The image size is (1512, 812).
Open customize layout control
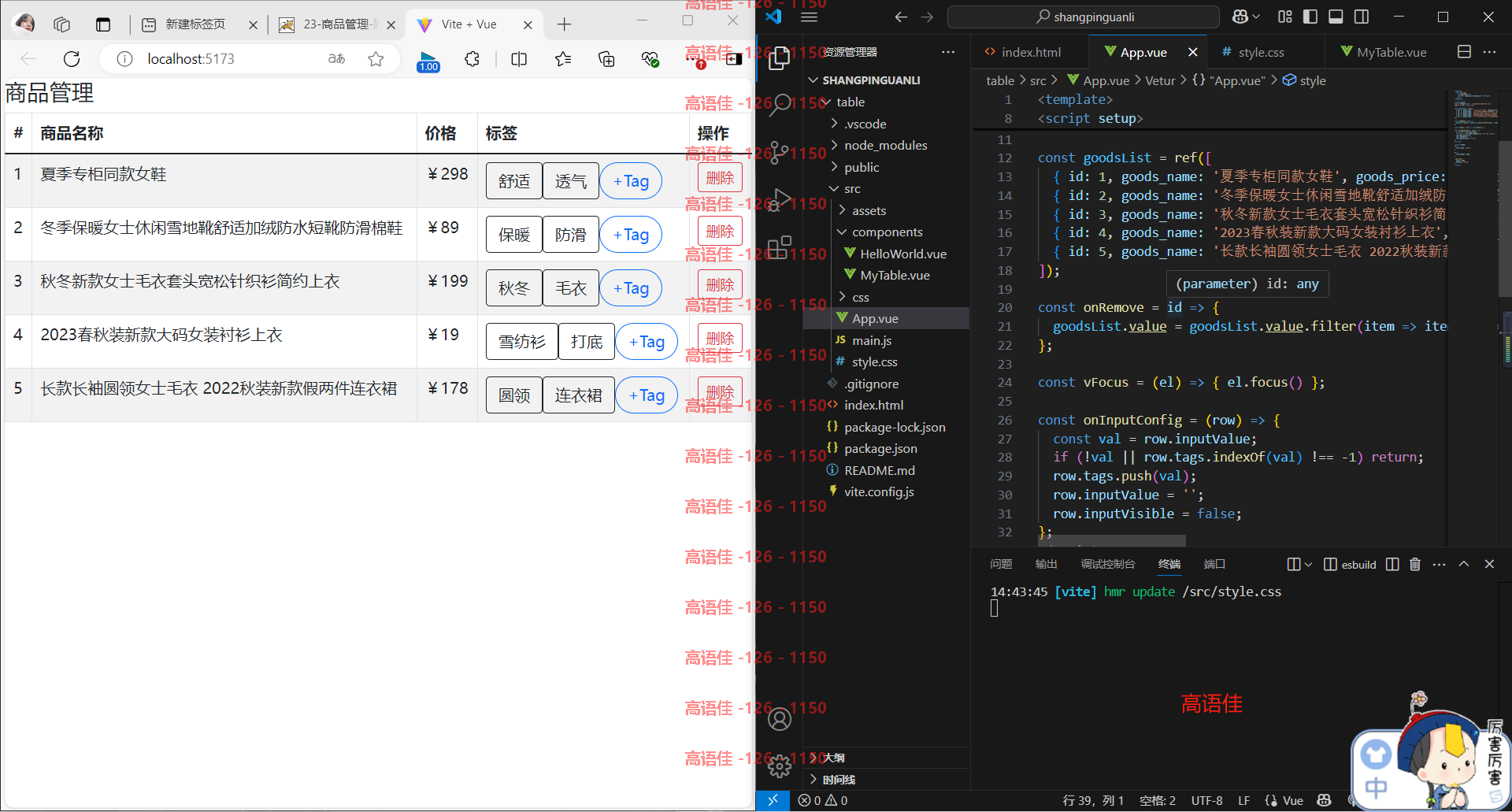[x=1285, y=17]
